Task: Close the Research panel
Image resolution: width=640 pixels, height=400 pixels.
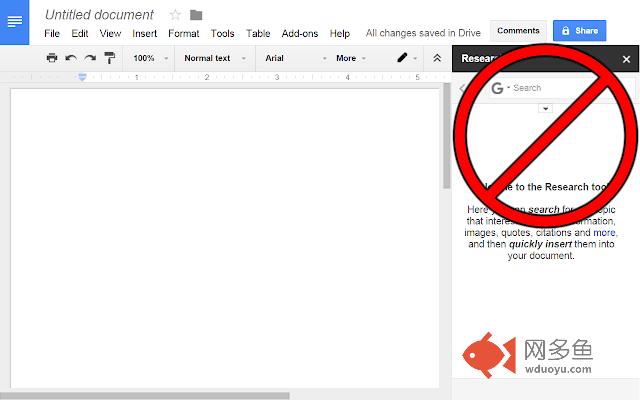Action: (x=627, y=59)
